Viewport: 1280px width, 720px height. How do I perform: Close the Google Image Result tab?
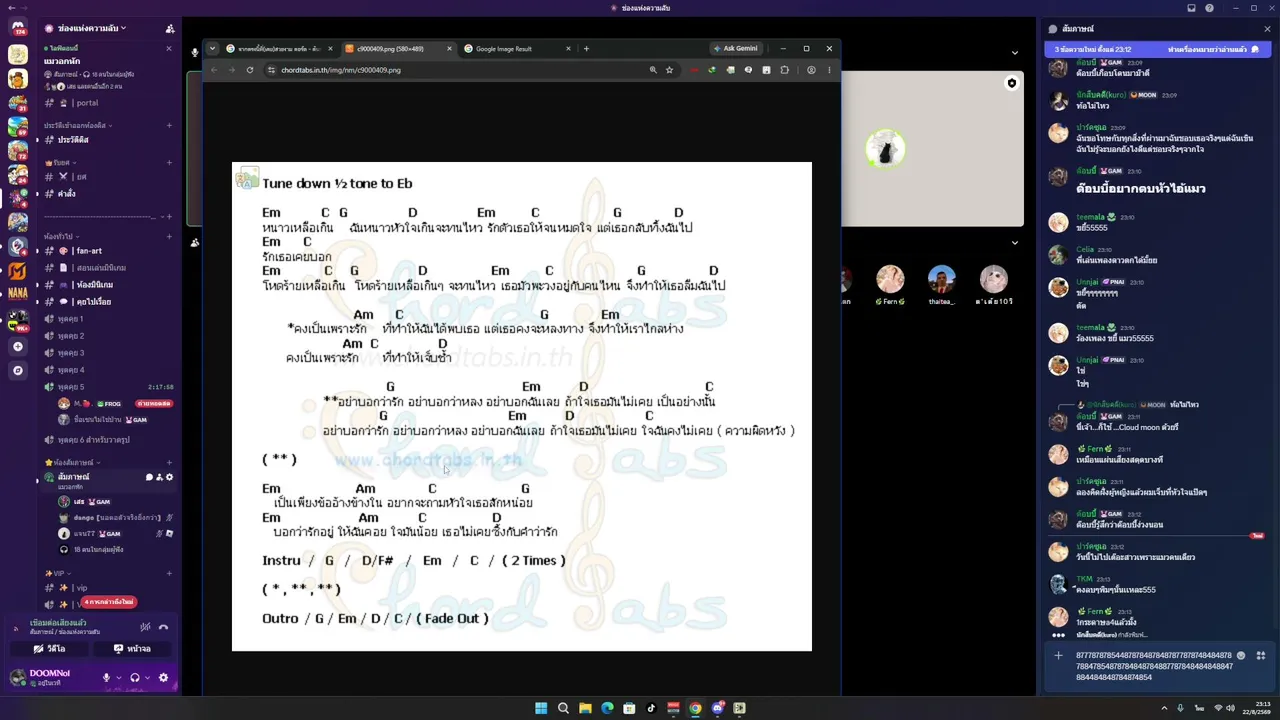569,48
